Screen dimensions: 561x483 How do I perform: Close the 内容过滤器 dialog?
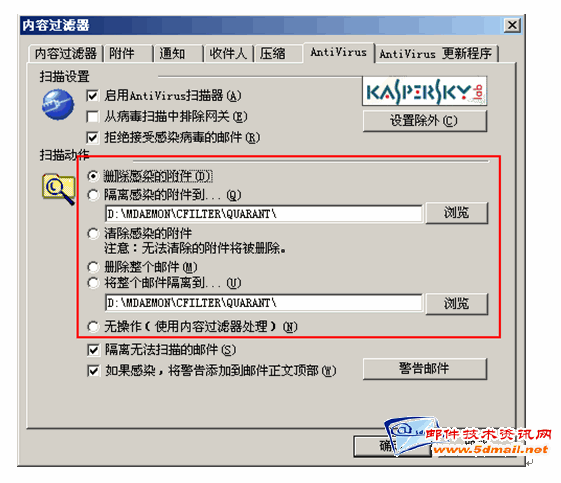[x=512, y=25]
